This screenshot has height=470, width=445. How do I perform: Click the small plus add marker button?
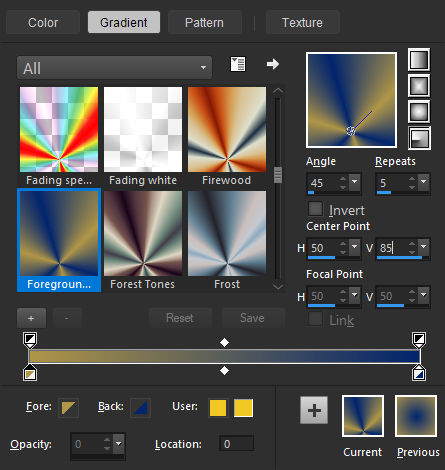(x=31, y=318)
